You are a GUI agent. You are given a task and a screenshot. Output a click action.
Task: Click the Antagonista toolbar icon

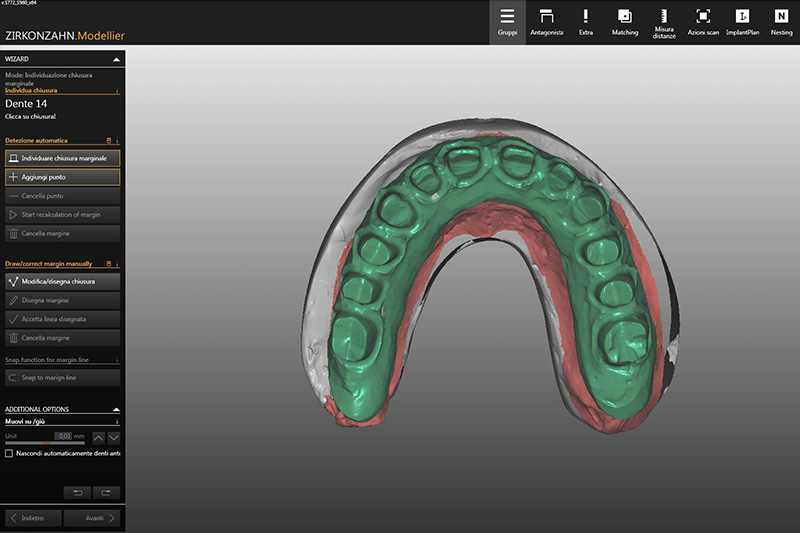tap(546, 22)
